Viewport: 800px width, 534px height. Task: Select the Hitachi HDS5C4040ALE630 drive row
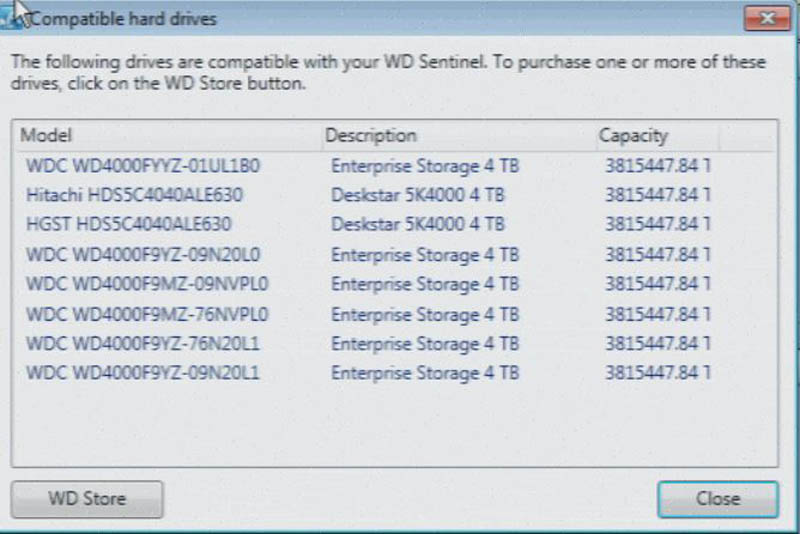pyautogui.click(x=134, y=194)
